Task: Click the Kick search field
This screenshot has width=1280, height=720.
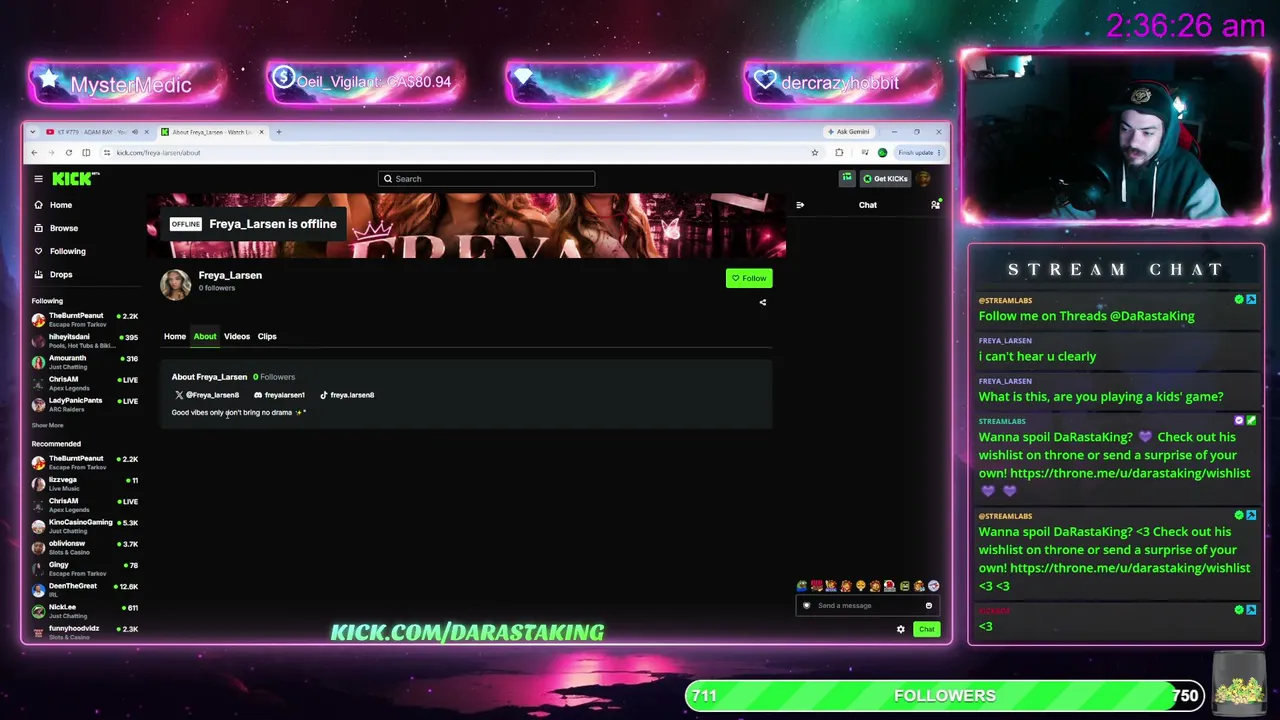Action: [486, 179]
